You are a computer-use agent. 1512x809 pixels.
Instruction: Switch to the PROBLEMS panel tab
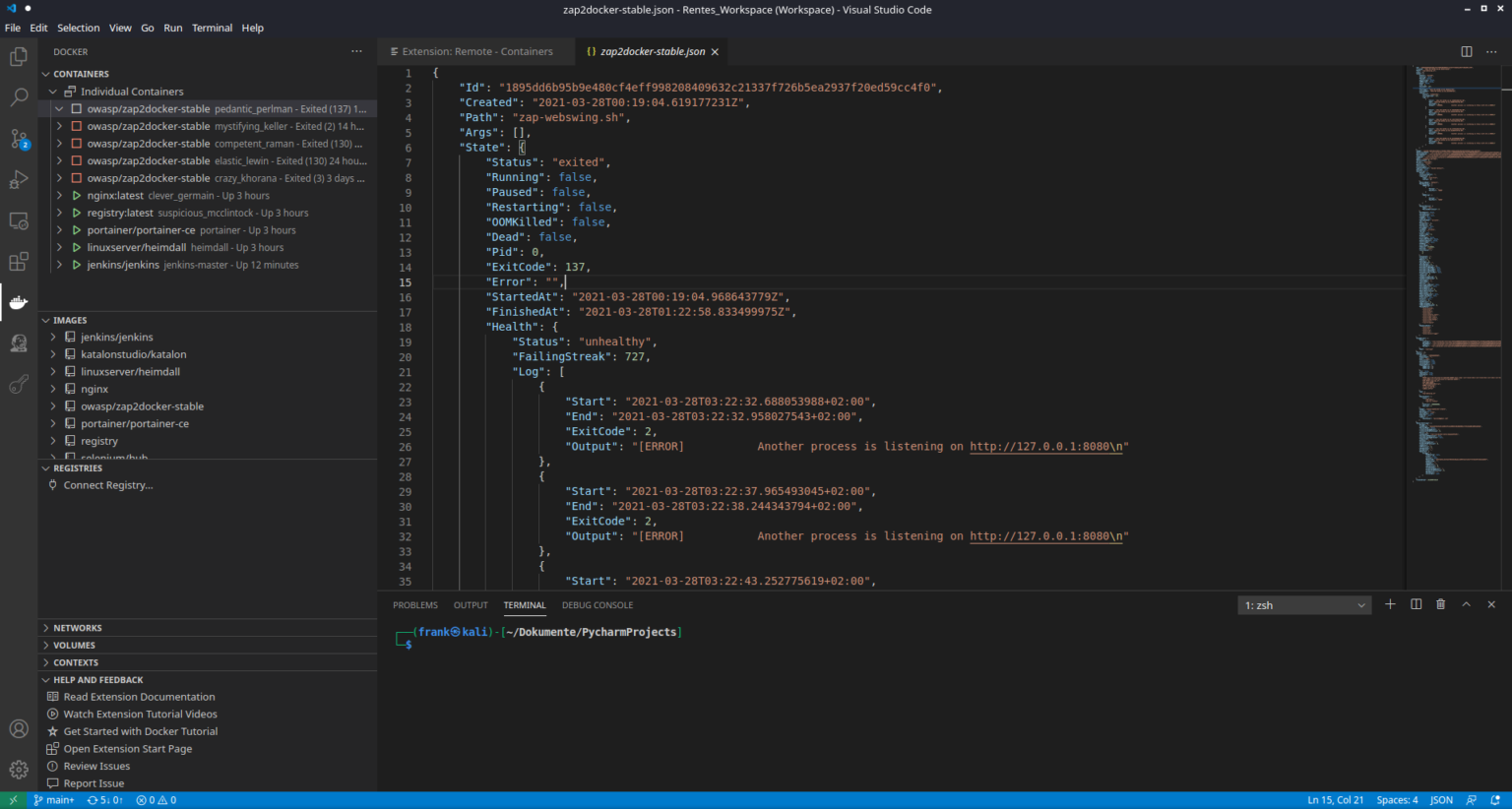(x=415, y=605)
